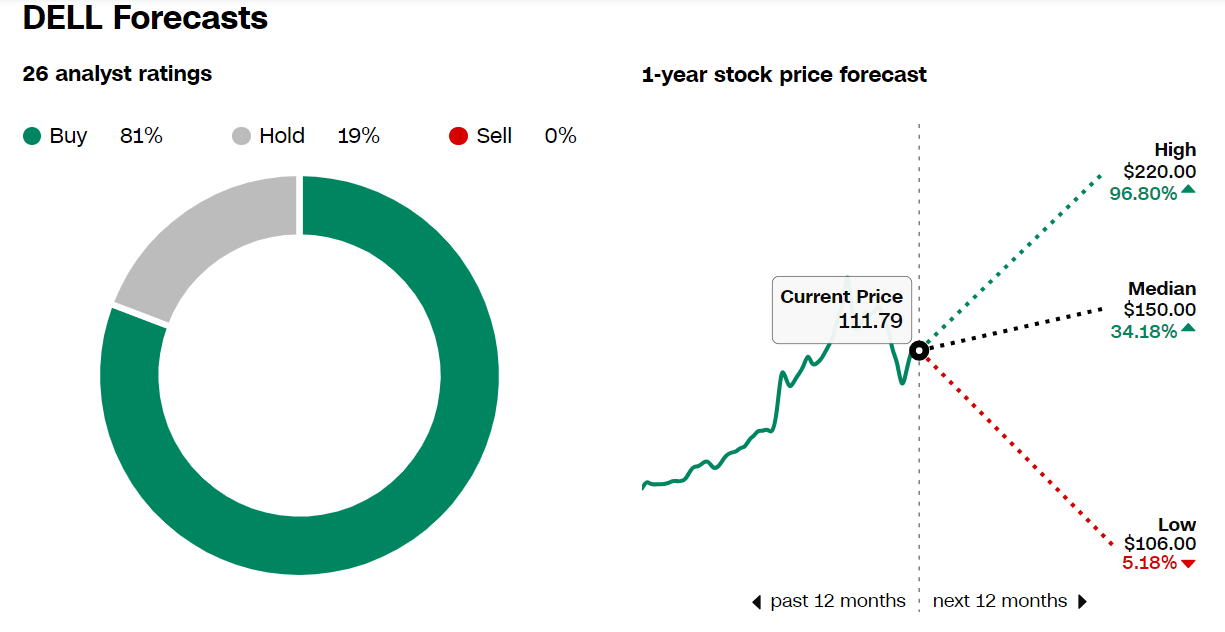Screen dimensions: 1225x632
Task: Click the DELL Forecasts heading
Action: click(146, 17)
